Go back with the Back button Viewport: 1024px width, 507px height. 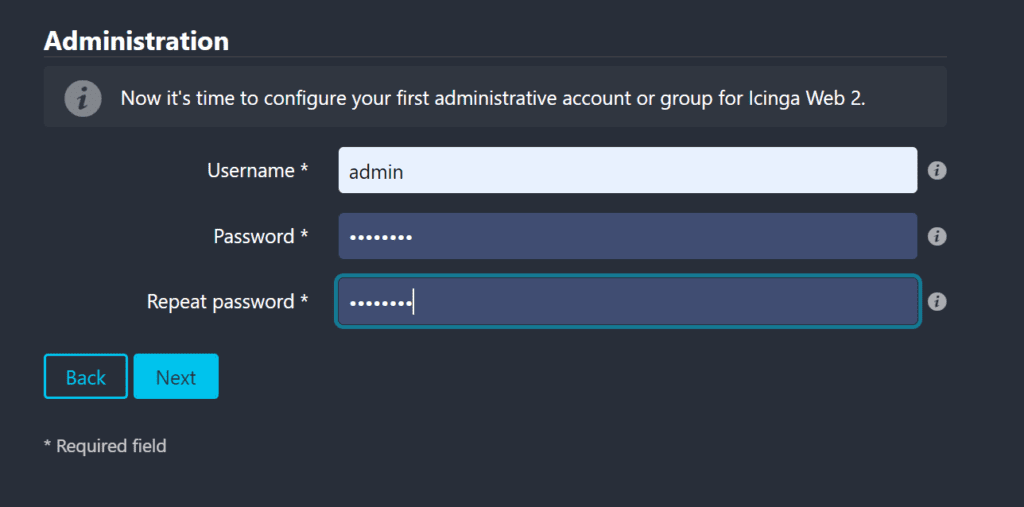[85, 377]
